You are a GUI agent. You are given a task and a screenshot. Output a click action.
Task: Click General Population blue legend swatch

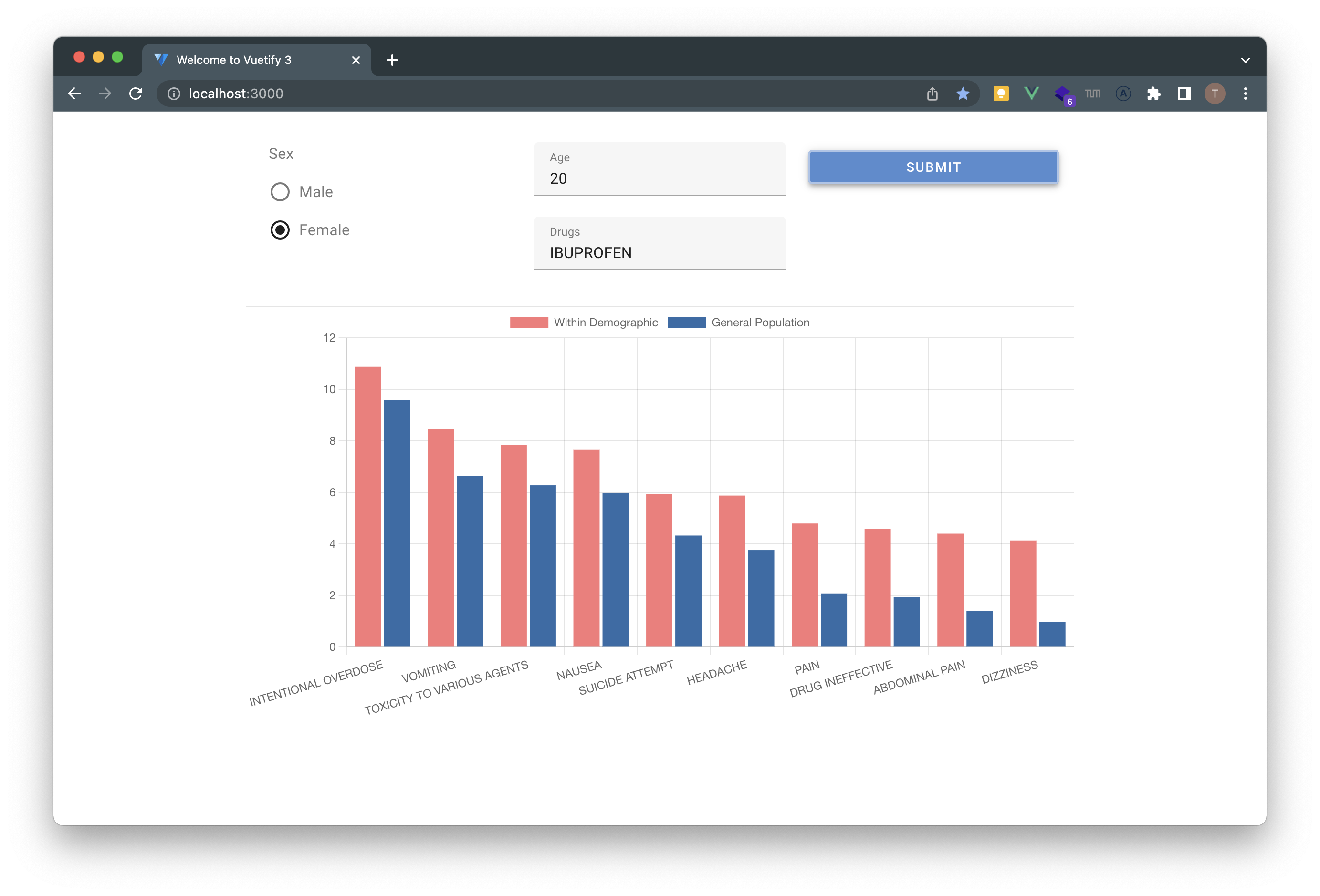click(687, 323)
